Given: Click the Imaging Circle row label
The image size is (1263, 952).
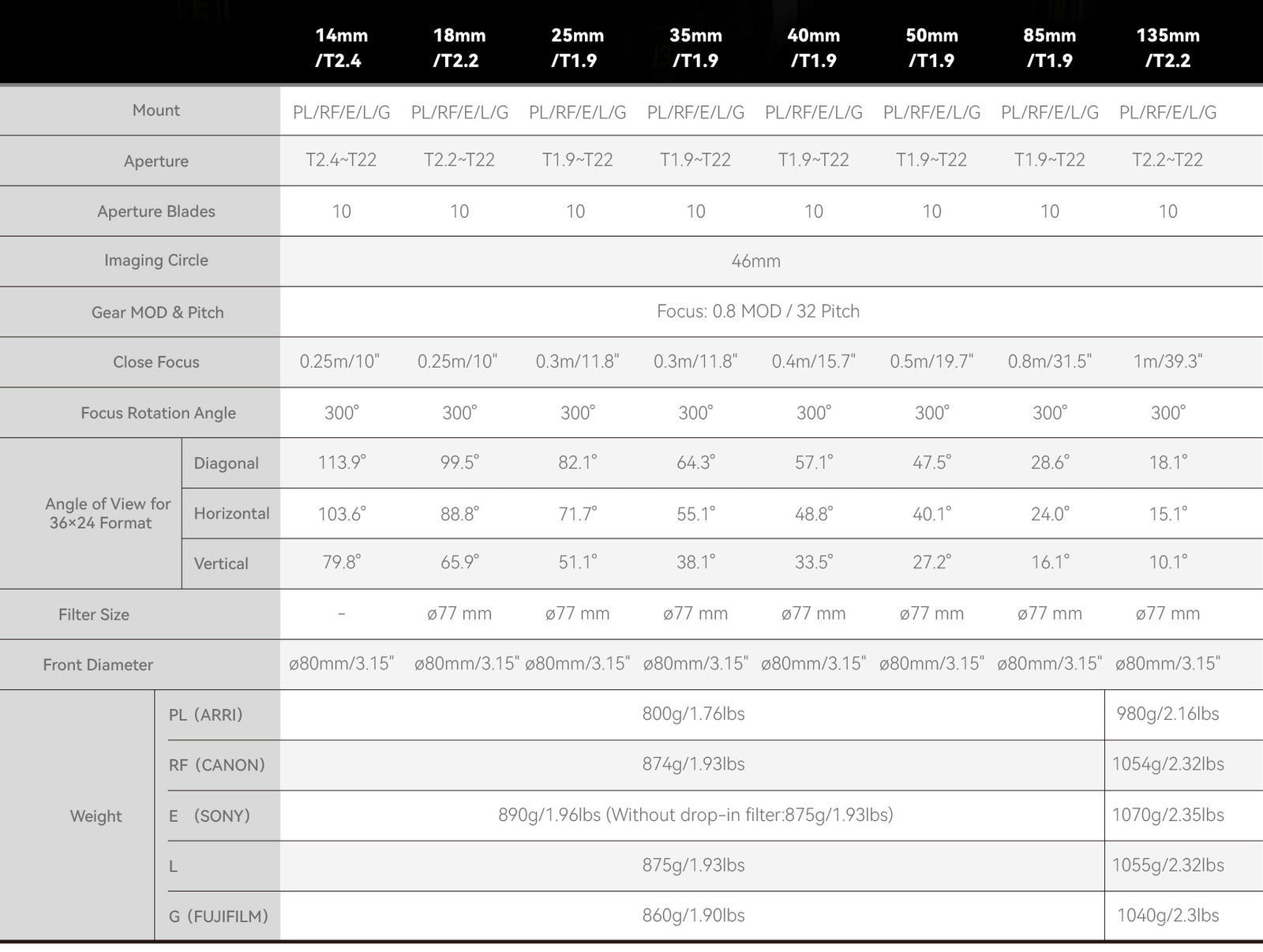Looking at the screenshot, I should [x=156, y=260].
